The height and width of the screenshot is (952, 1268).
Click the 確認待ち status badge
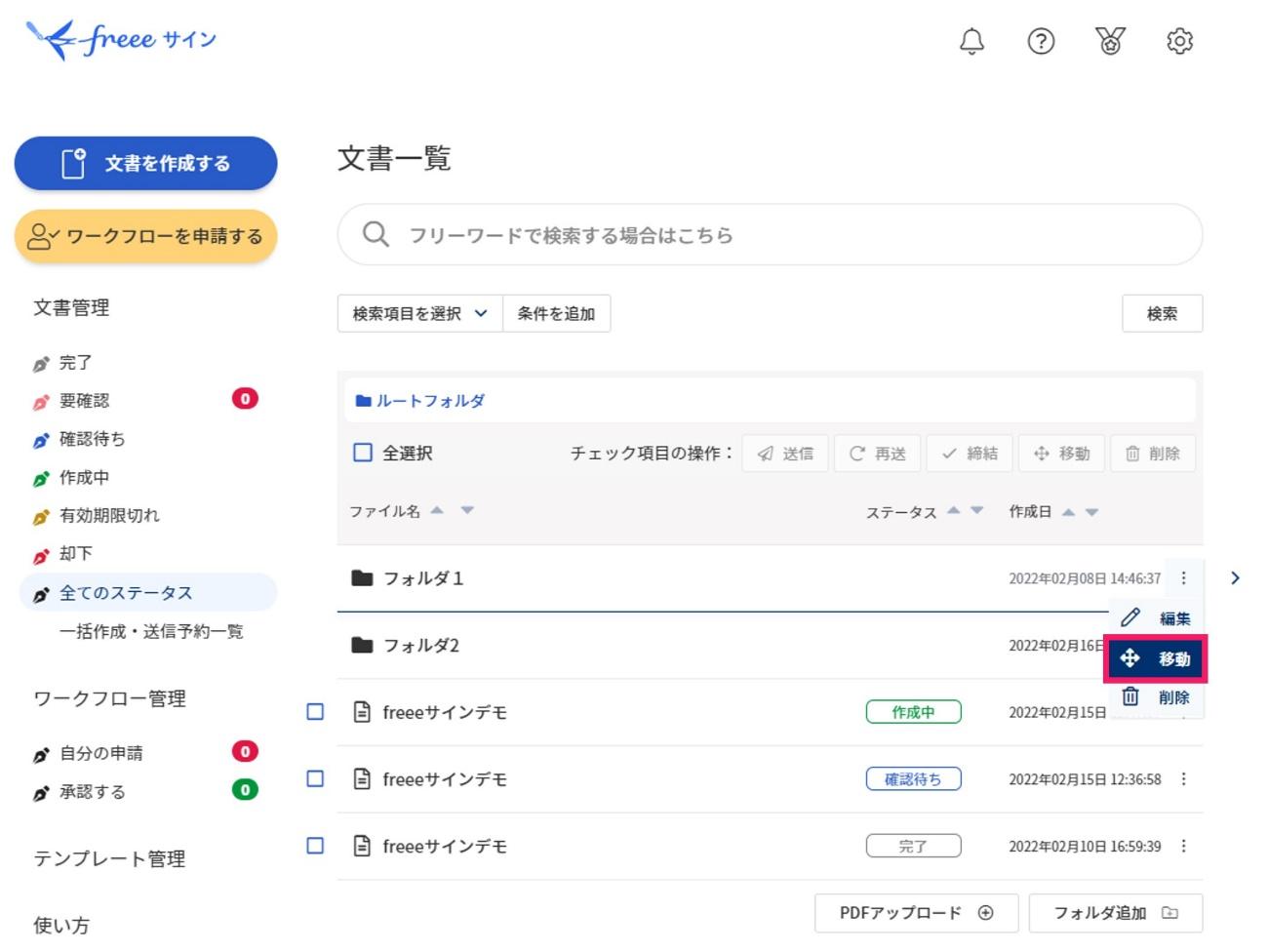point(913,779)
